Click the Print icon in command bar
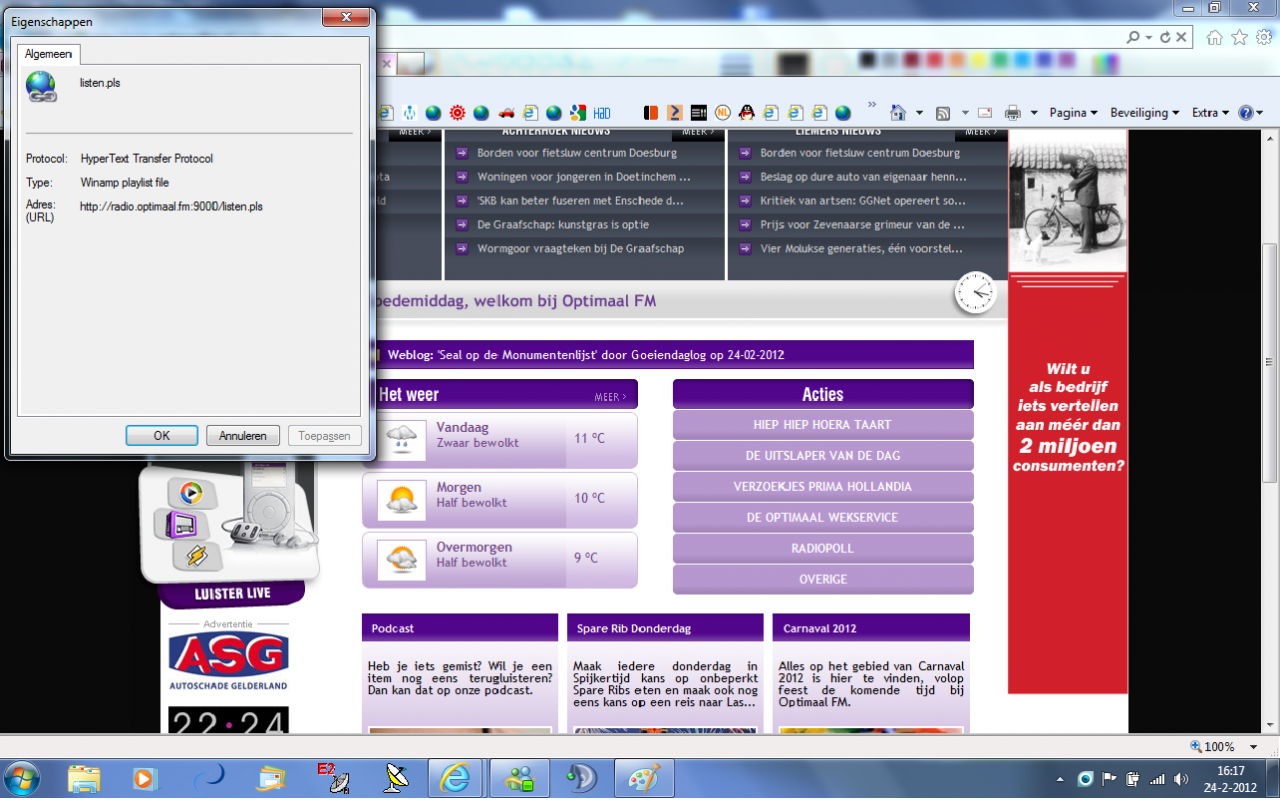Viewport: 1280px width, 800px height. click(x=1012, y=113)
